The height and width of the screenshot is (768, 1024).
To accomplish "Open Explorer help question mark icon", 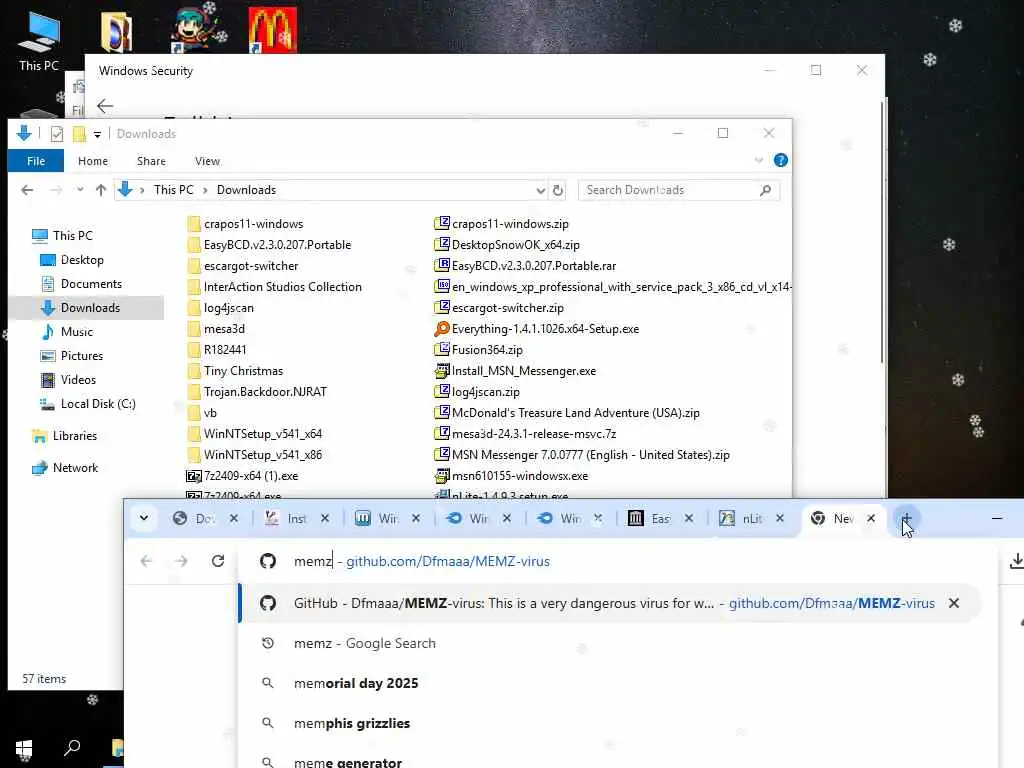I will tap(780, 161).
